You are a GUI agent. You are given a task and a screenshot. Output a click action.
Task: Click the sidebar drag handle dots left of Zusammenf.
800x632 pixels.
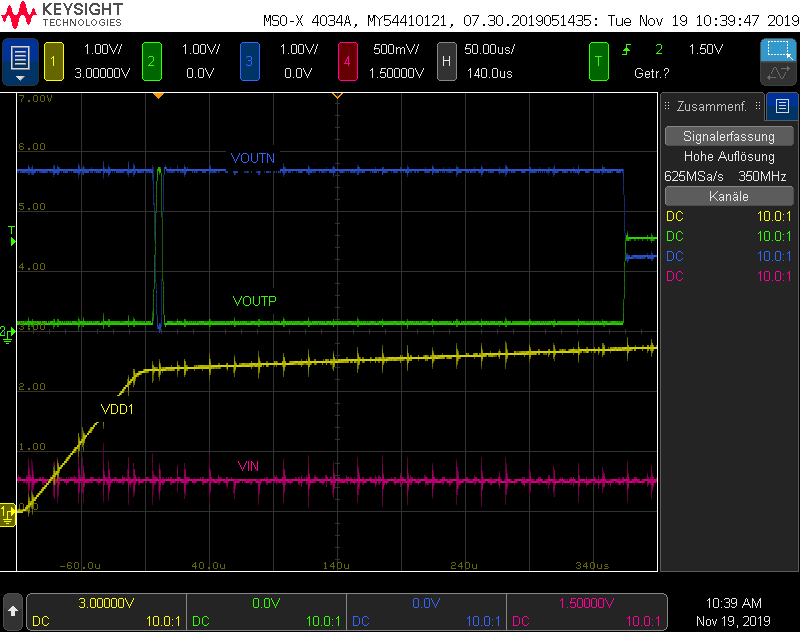667,106
